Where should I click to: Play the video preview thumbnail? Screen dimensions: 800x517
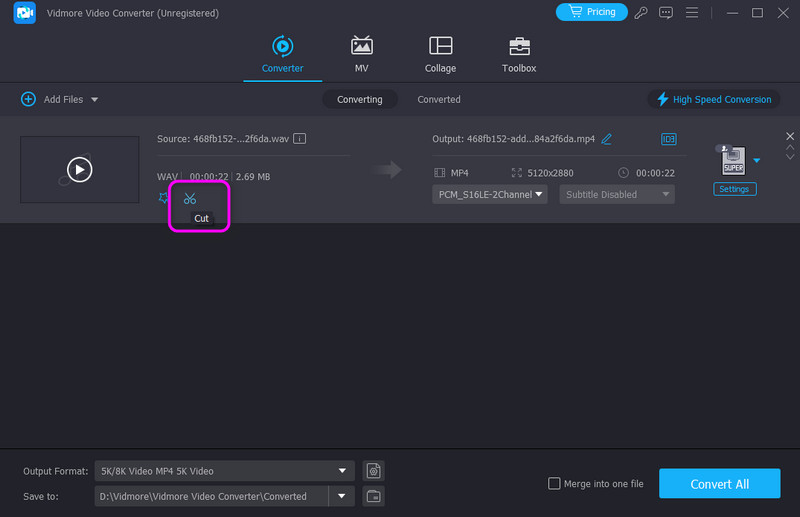click(x=79, y=170)
